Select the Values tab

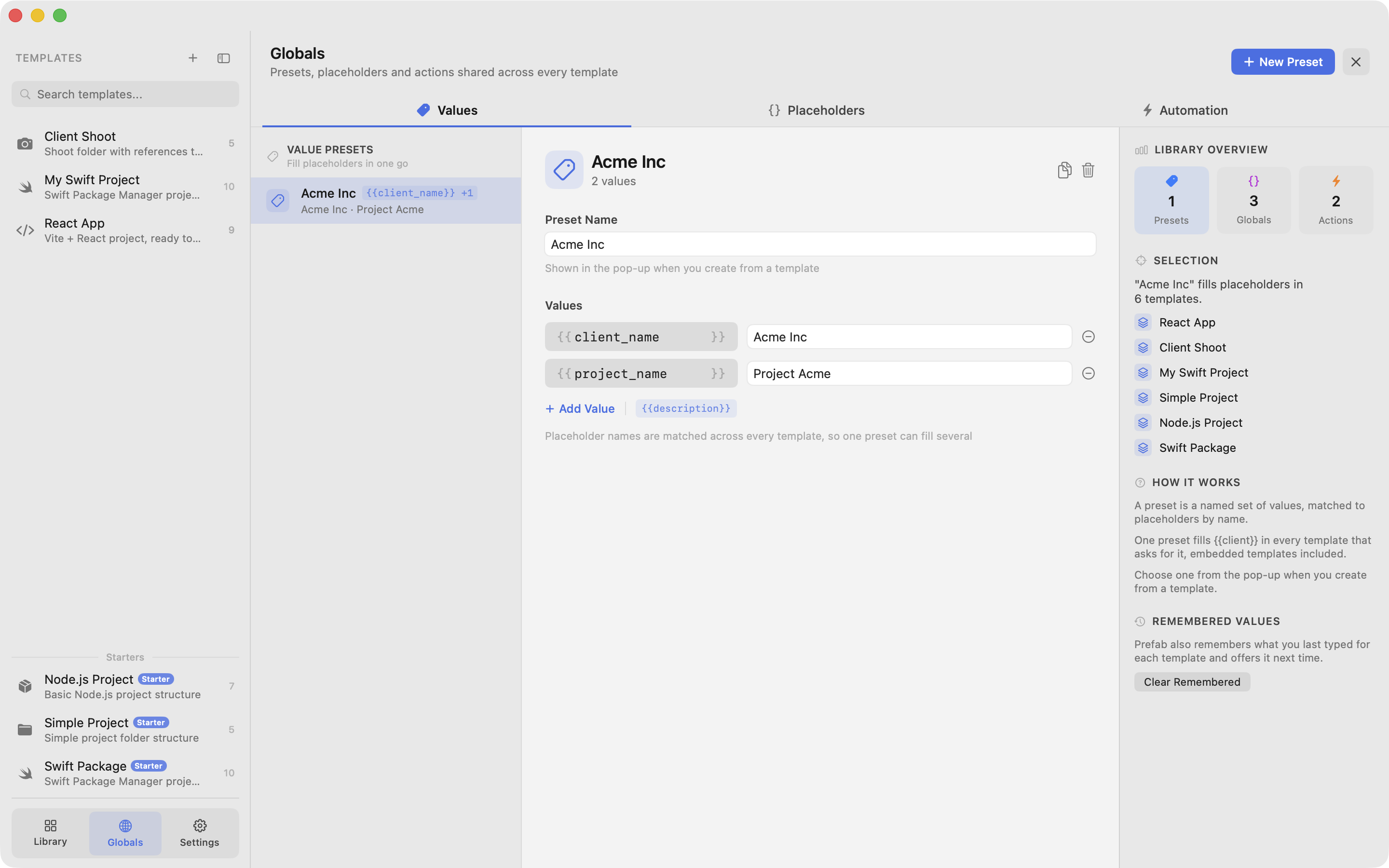click(447, 110)
